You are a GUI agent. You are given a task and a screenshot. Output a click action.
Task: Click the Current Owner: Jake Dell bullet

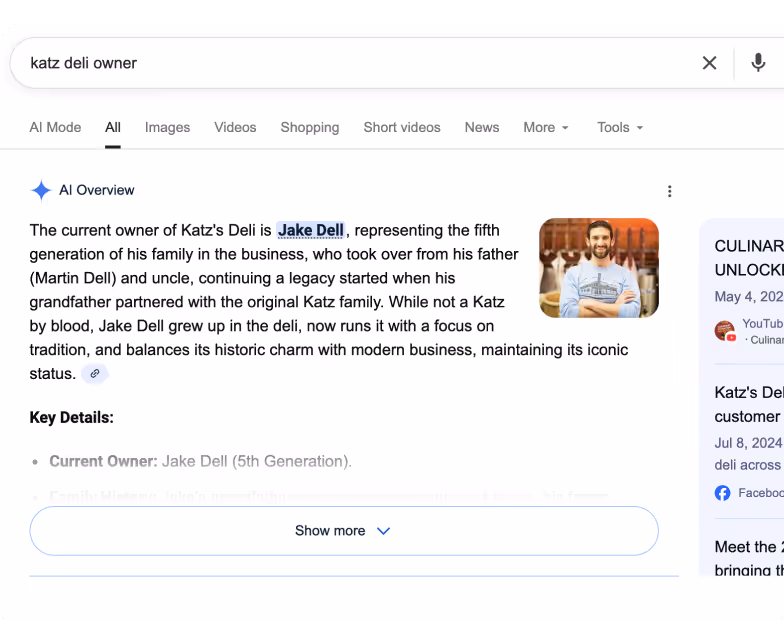tap(200, 461)
